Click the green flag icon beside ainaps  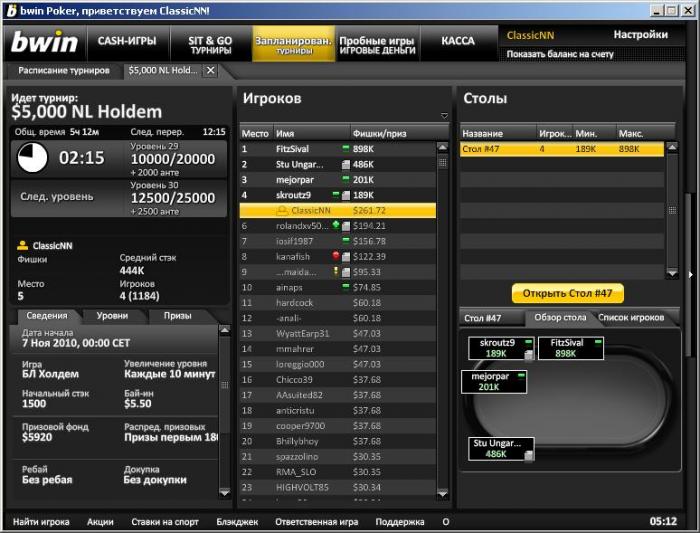click(346, 286)
